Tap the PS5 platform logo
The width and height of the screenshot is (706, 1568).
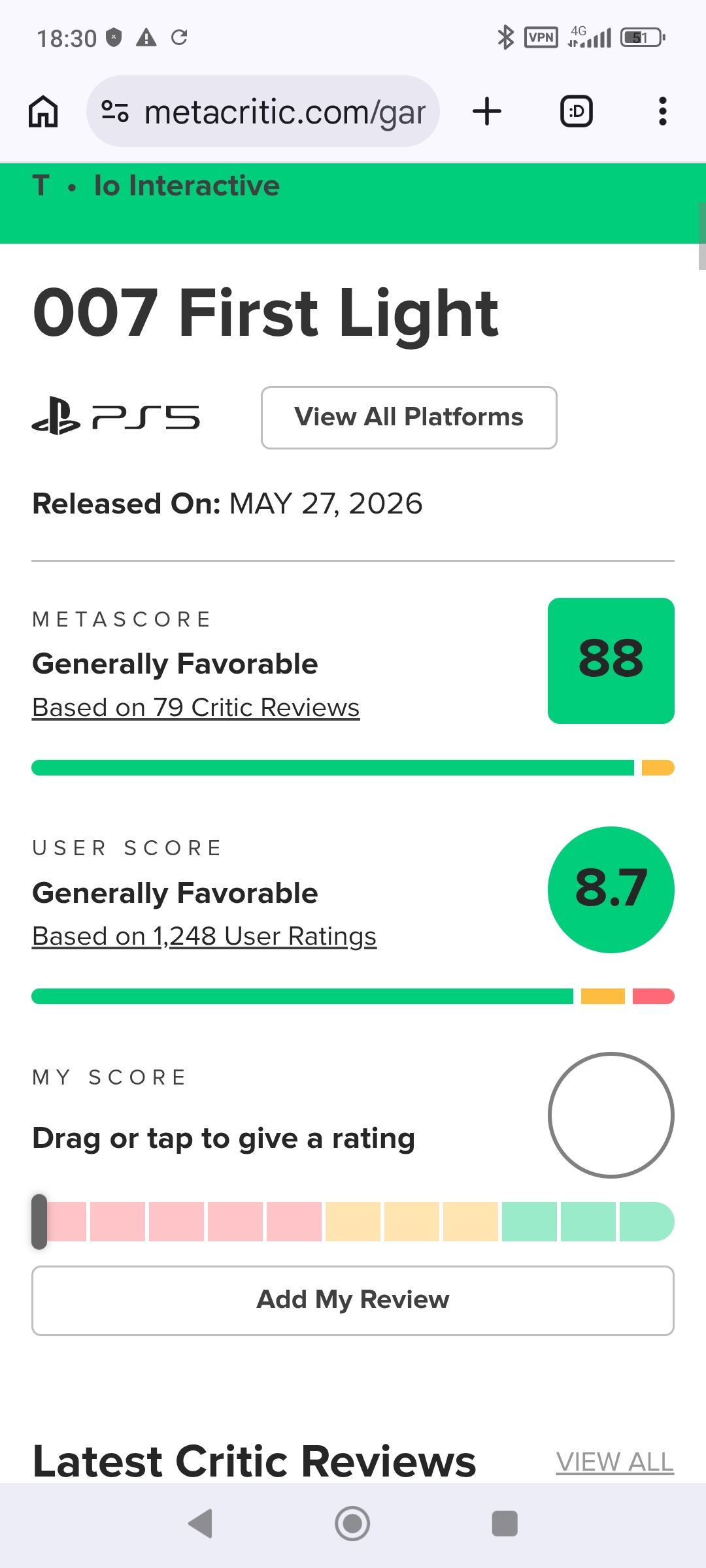pyautogui.click(x=116, y=417)
